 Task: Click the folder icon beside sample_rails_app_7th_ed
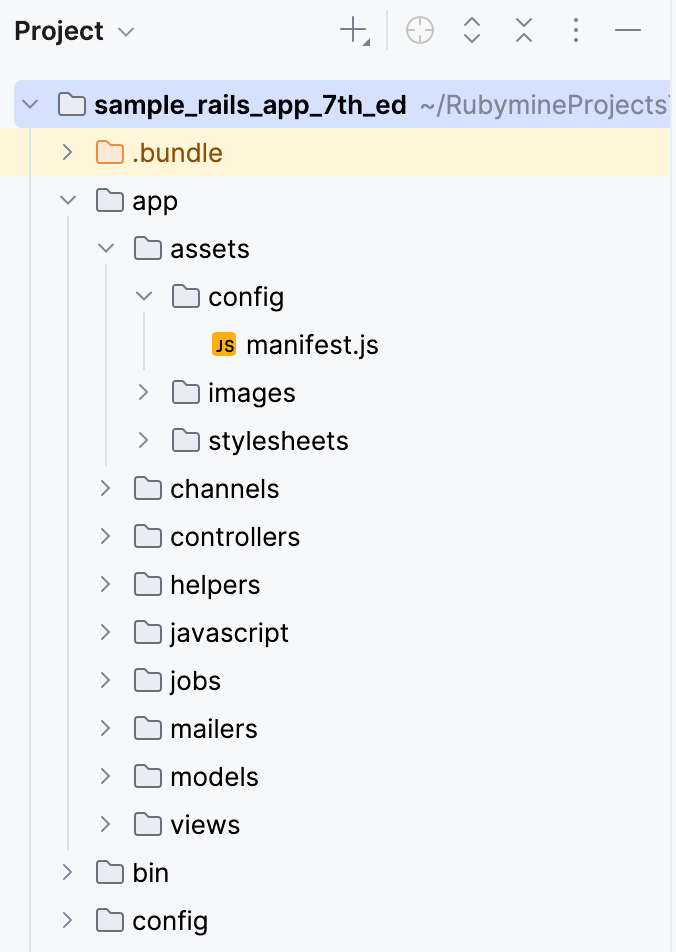(x=68, y=104)
